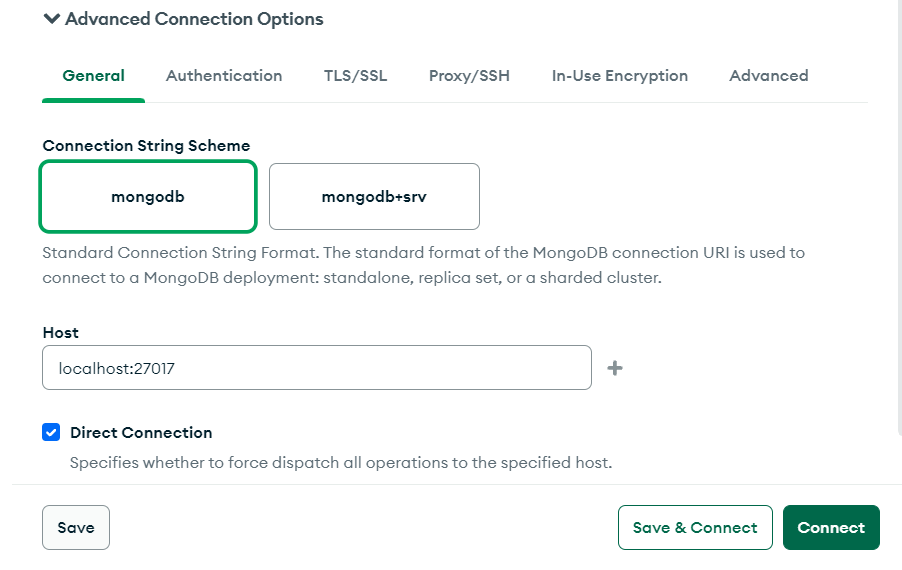Go to the TLS/SSL tab

point(355,76)
